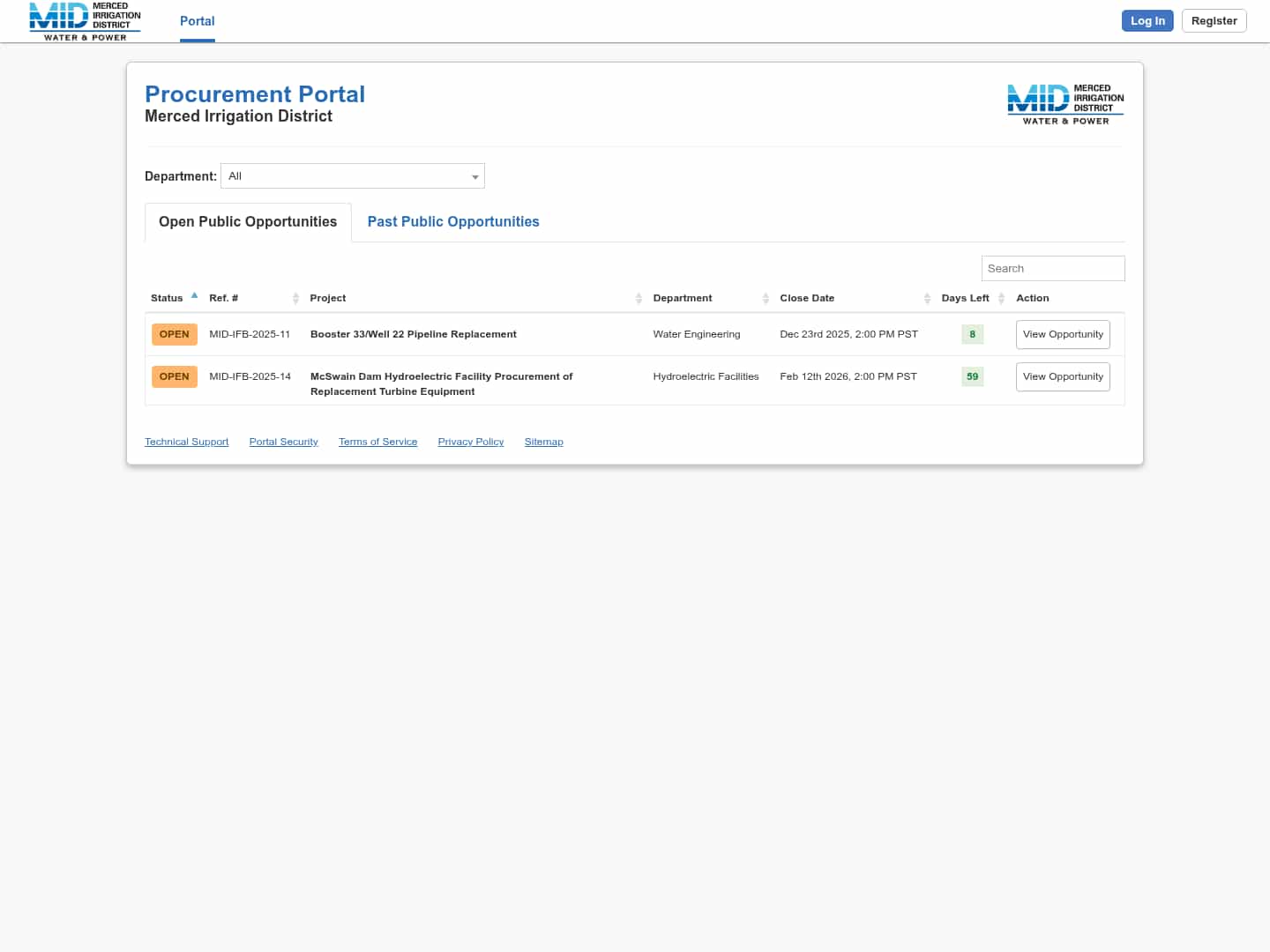Click inside the Search field

tap(1053, 268)
